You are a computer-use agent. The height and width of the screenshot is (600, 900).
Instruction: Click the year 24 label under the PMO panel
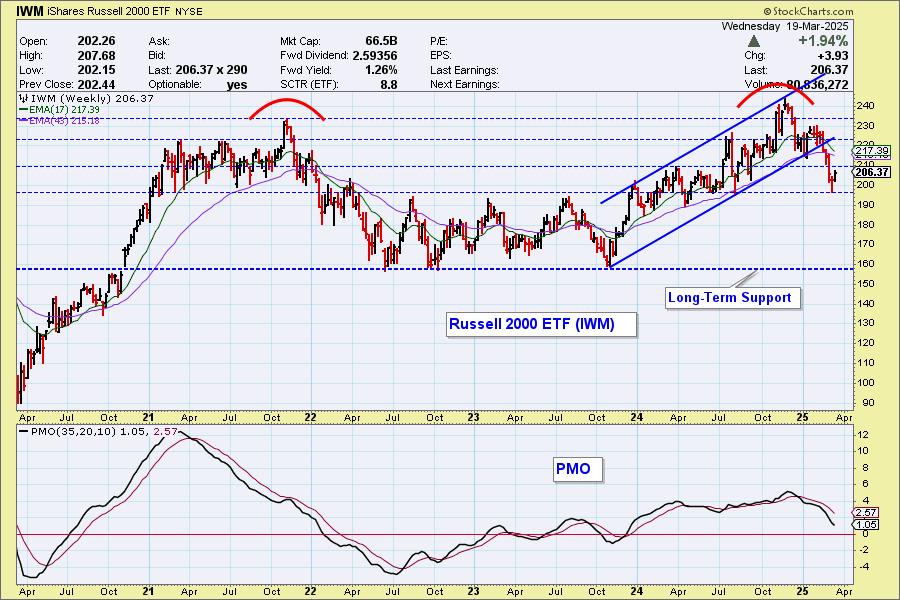(636, 591)
